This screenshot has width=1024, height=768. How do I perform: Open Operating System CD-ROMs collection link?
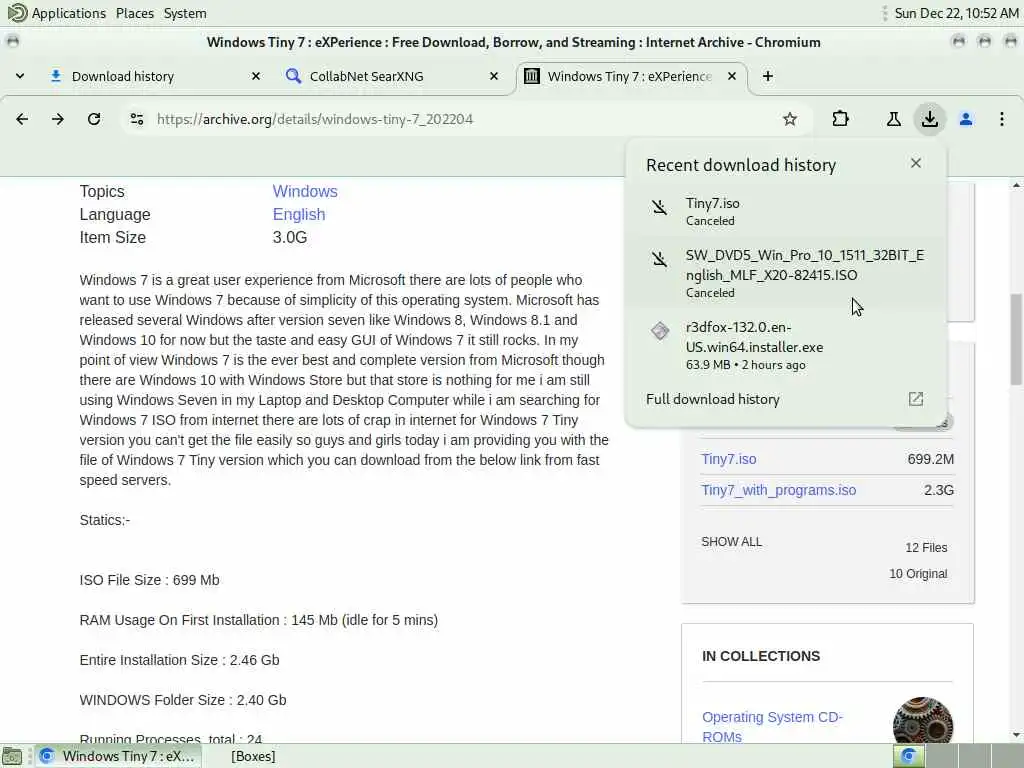[773, 727]
